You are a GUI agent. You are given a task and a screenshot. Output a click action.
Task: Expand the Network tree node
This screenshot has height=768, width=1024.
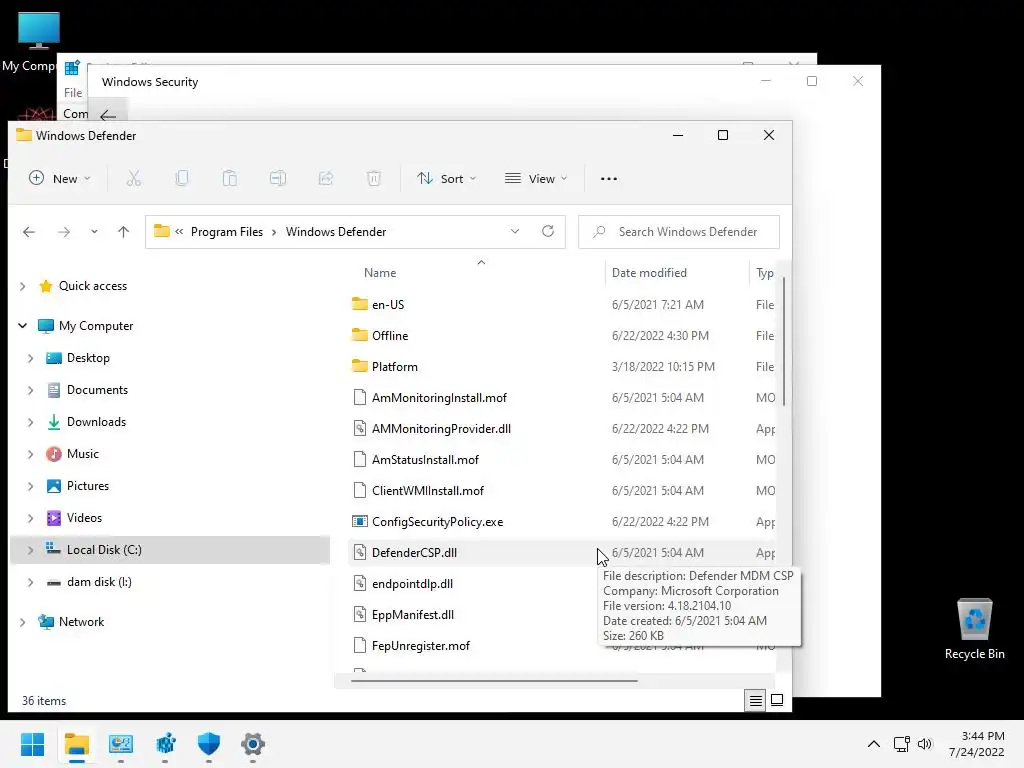pyautogui.click(x=23, y=622)
